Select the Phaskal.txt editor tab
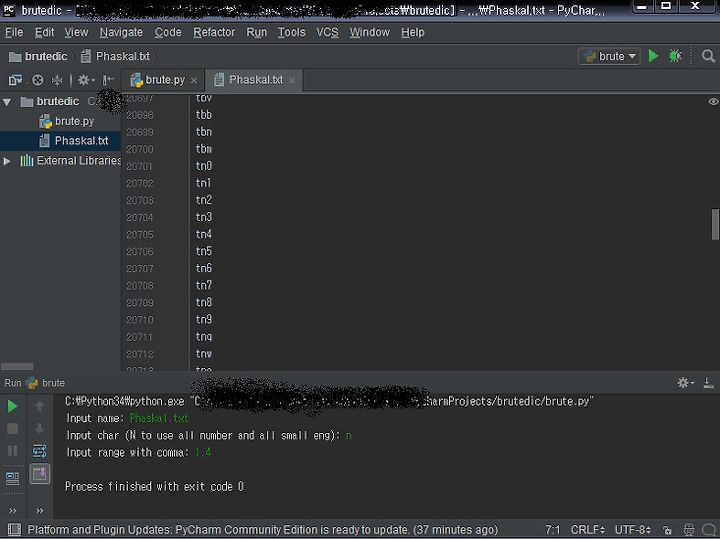The width and height of the screenshot is (720, 539). pos(255,80)
